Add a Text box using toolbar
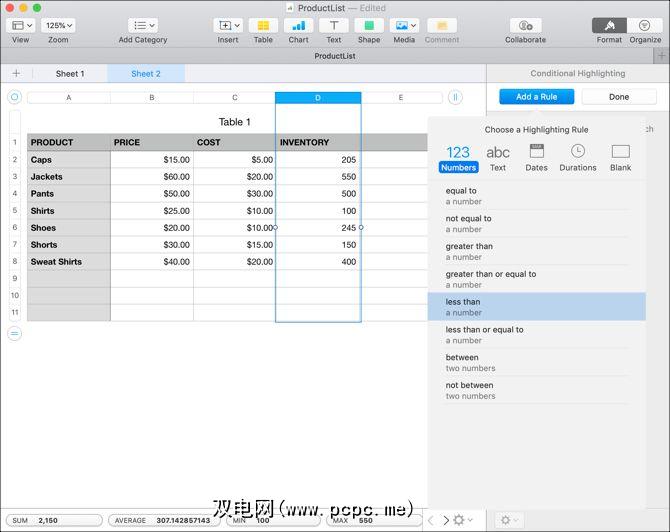670x532 pixels. point(334,26)
